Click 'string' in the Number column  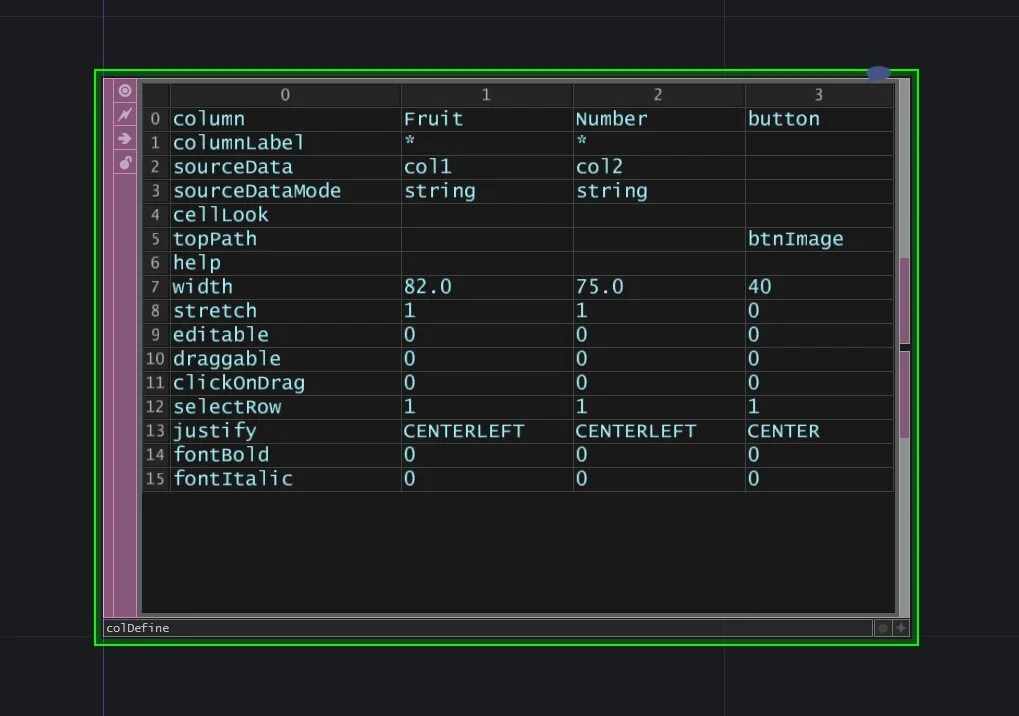click(x=658, y=191)
